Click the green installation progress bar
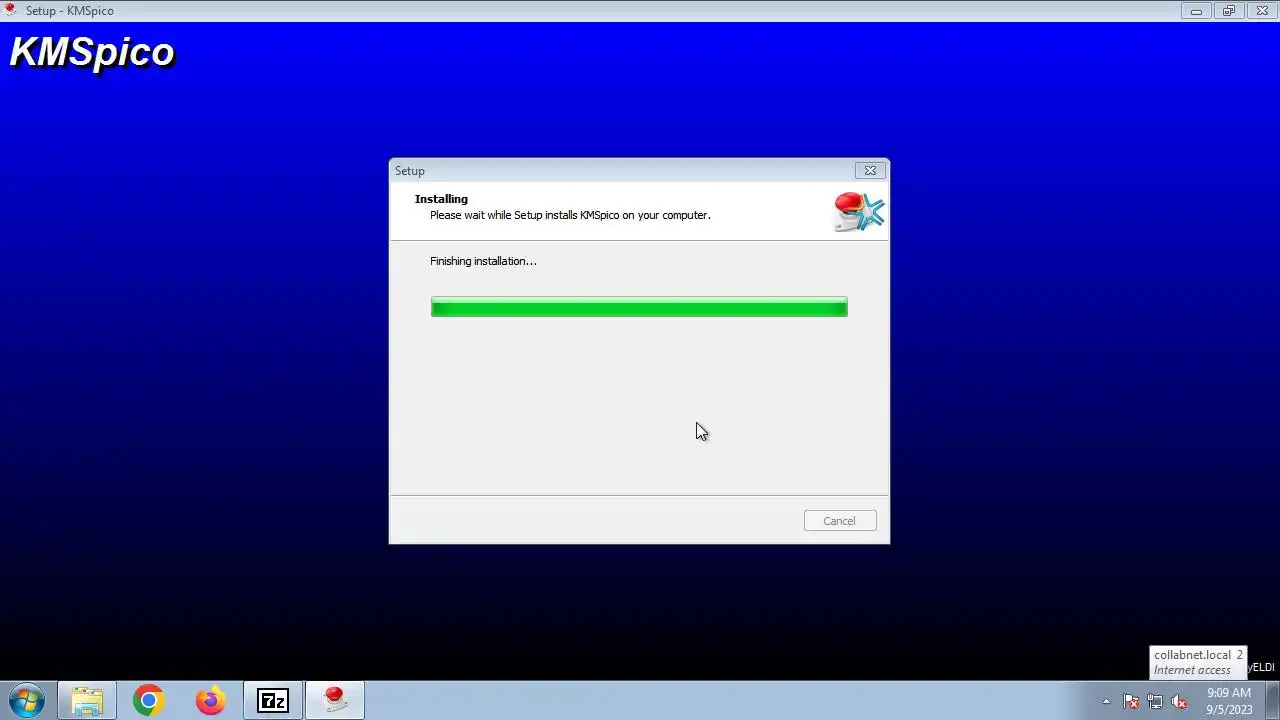 [639, 307]
